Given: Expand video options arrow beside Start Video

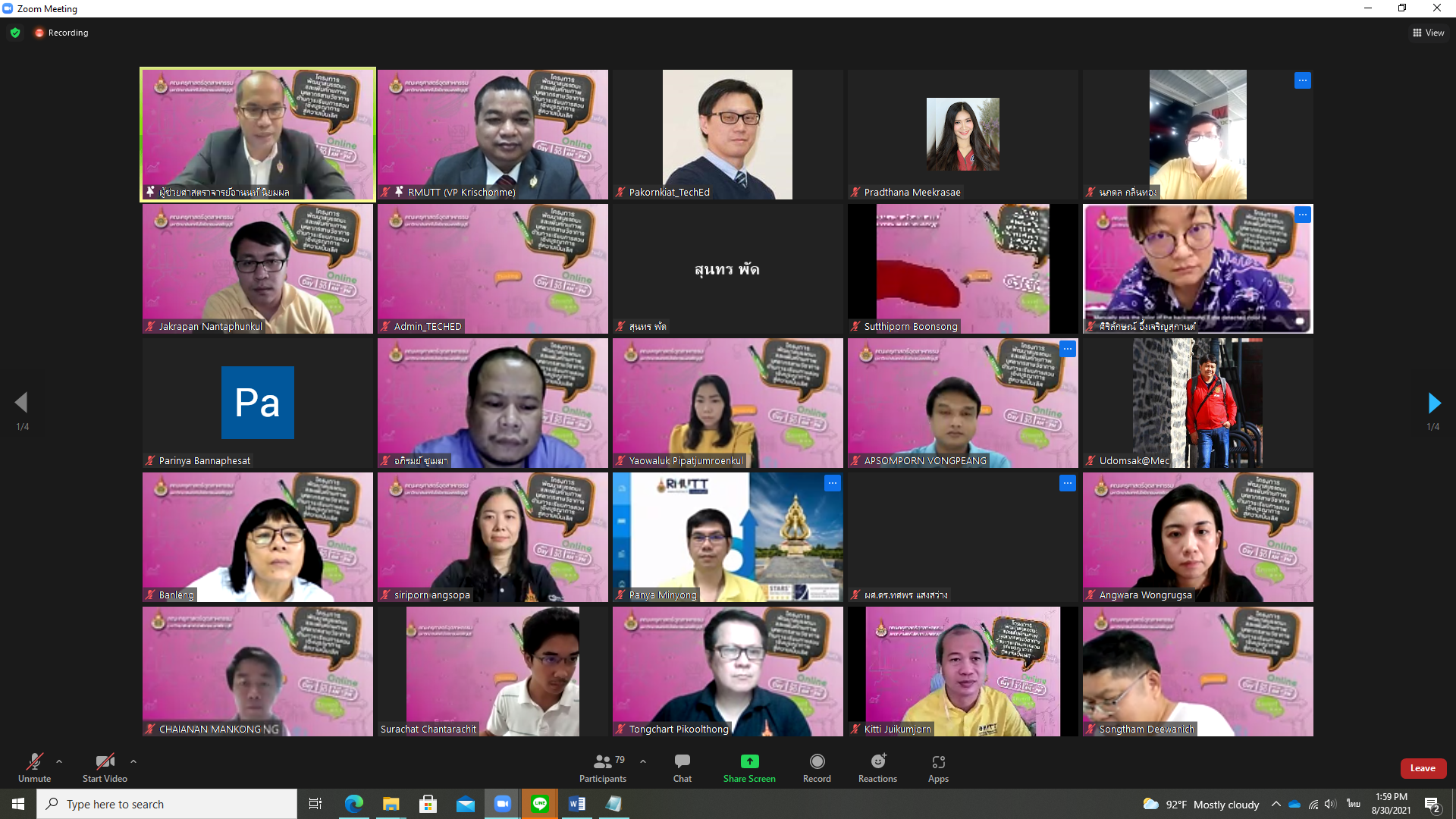Looking at the screenshot, I should [133, 761].
